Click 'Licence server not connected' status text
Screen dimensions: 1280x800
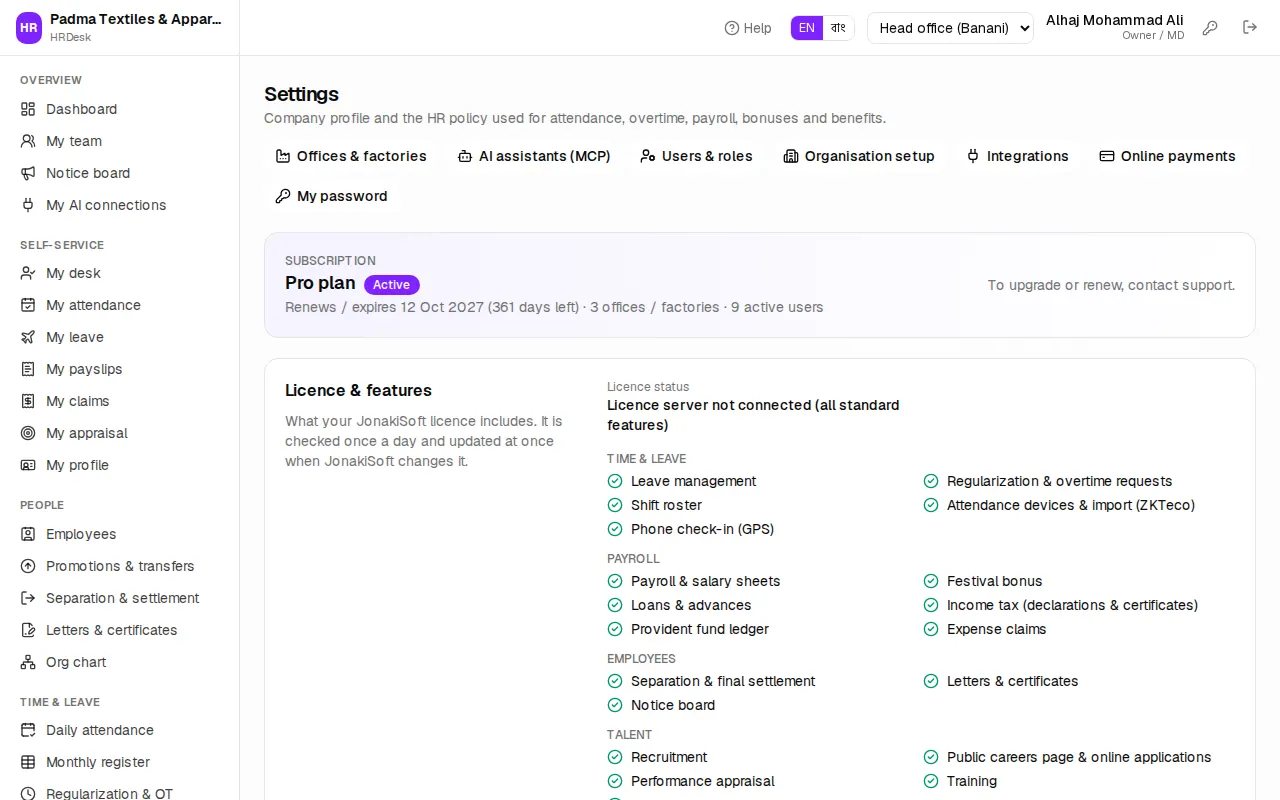tap(753, 415)
